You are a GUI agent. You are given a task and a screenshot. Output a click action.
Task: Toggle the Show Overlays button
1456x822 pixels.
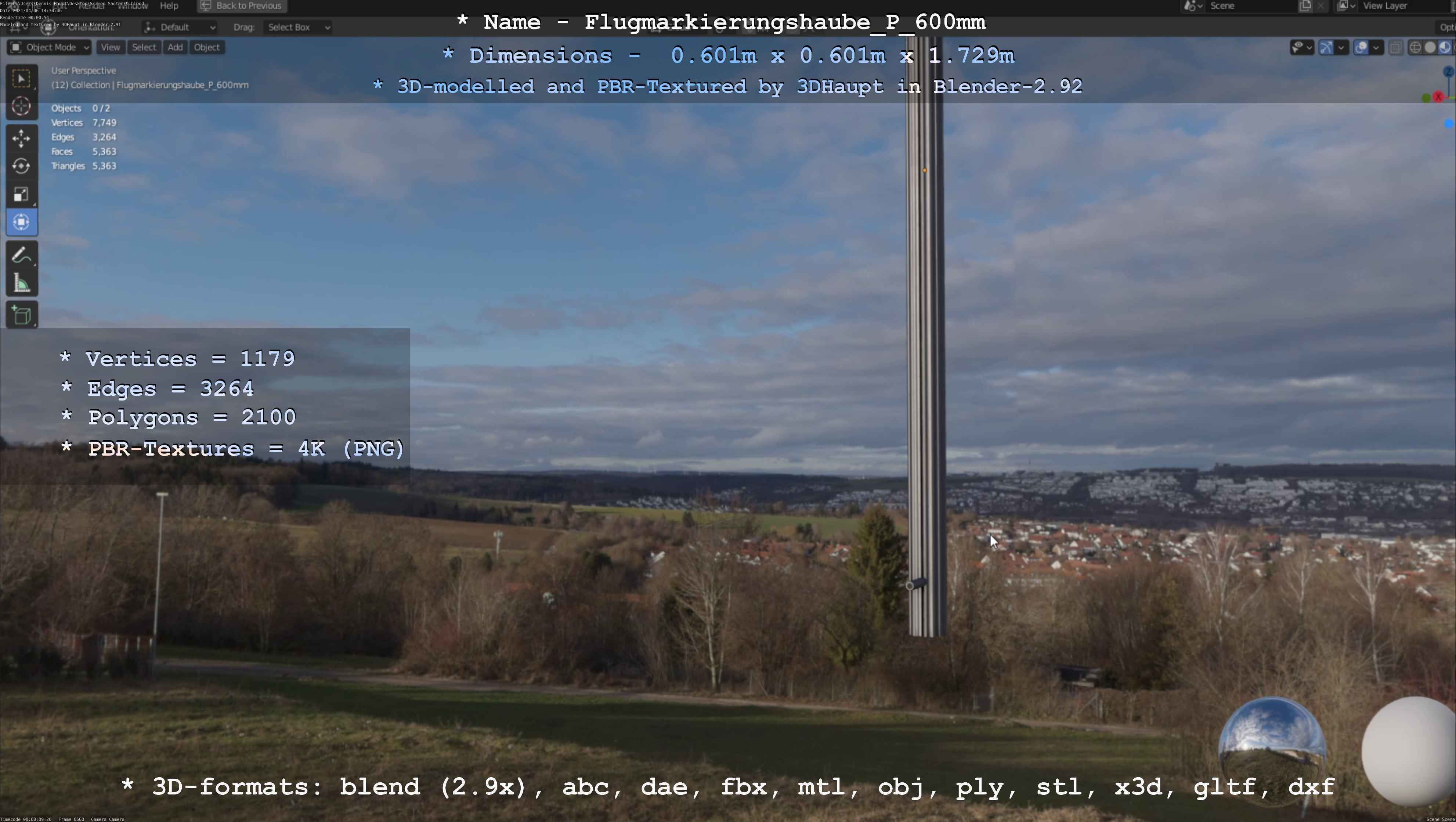[1361, 47]
